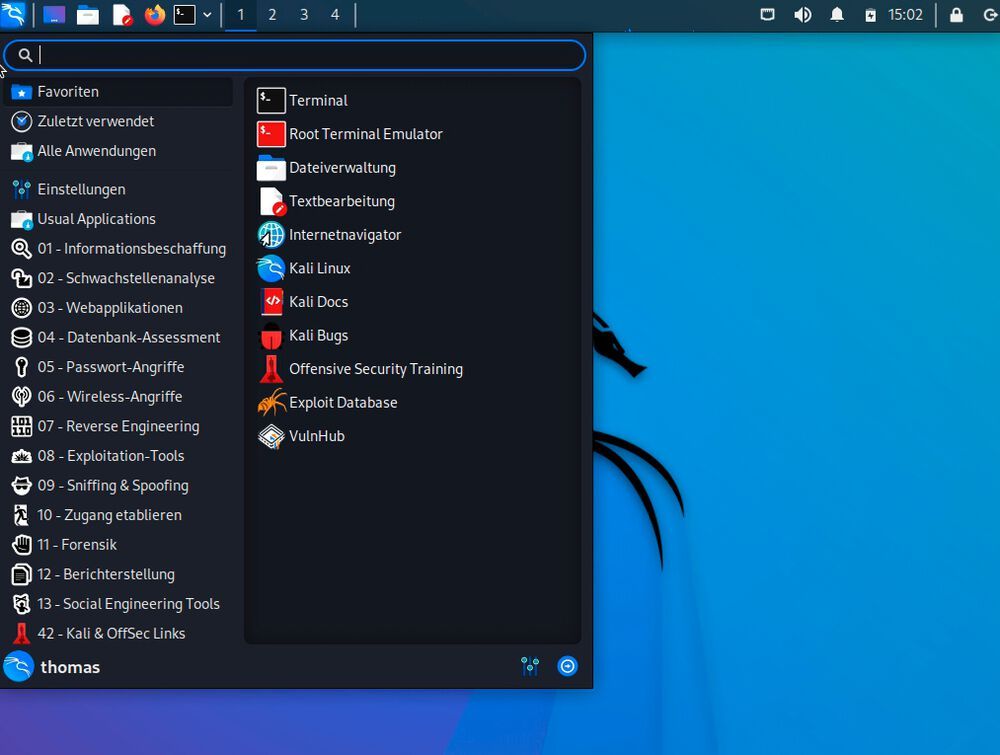This screenshot has width=1000, height=755.
Task: Launch Textbearbeitung text editor
Action: [x=342, y=201]
